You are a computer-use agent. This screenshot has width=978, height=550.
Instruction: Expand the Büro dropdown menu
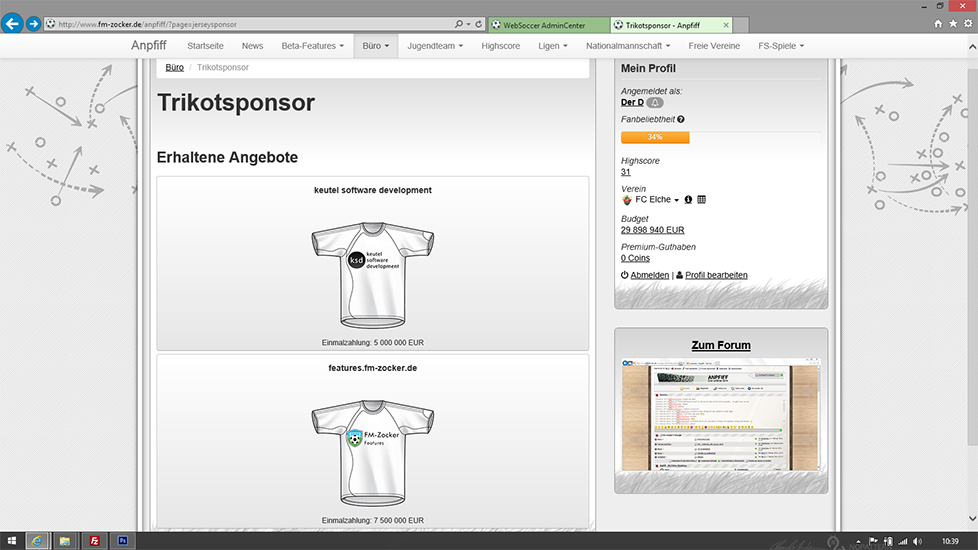tap(375, 46)
